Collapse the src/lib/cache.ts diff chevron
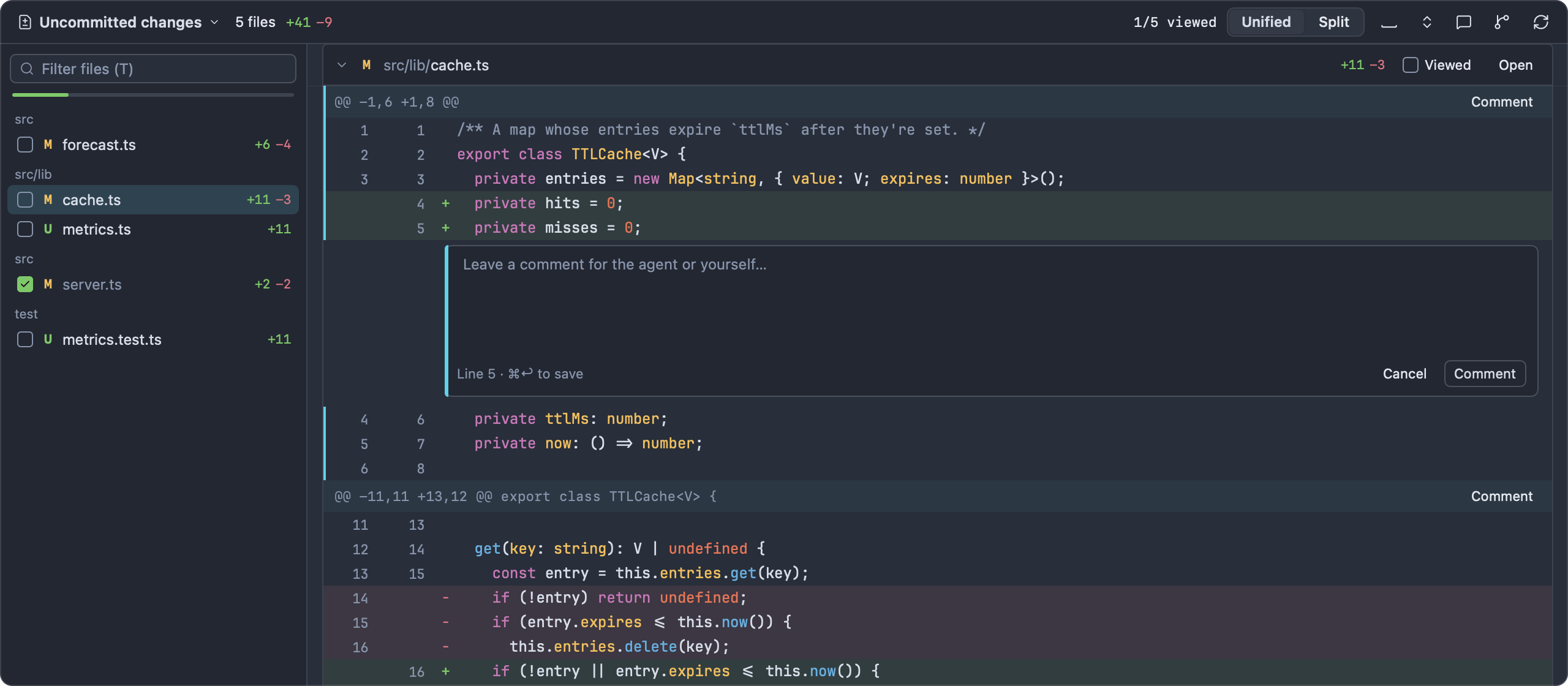 pyautogui.click(x=342, y=65)
